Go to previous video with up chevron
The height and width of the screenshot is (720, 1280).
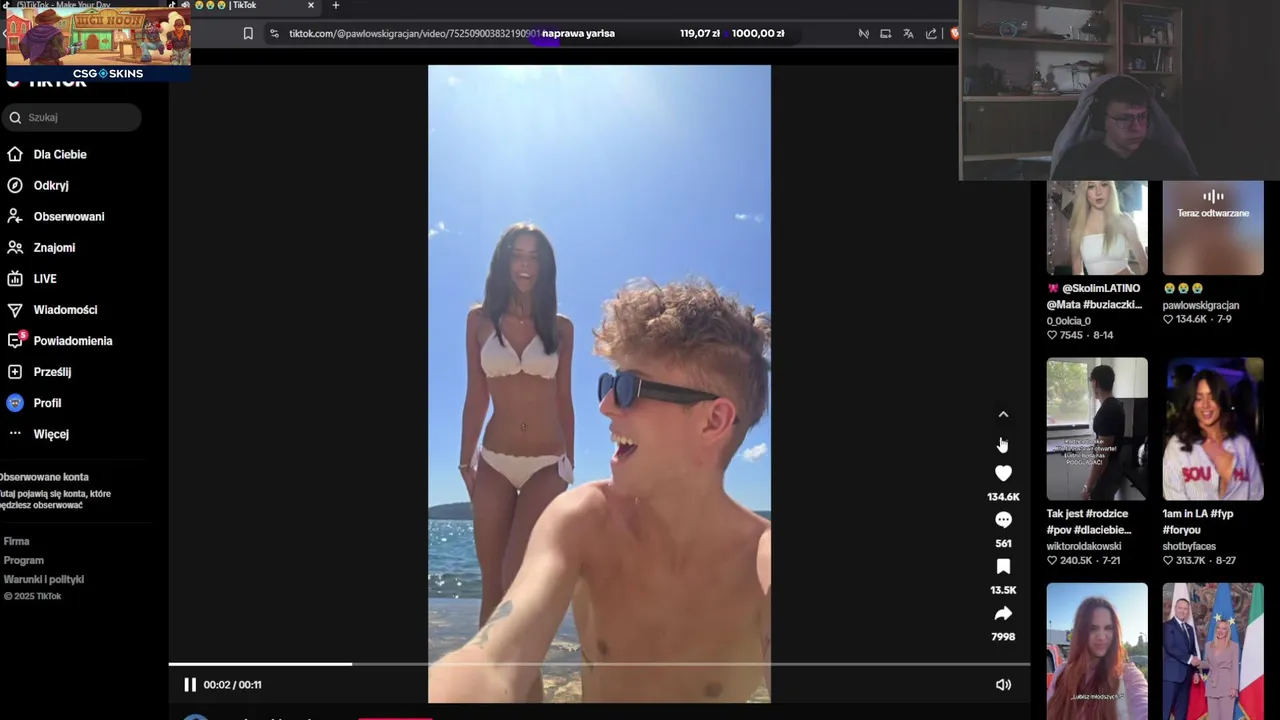pyautogui.click(x=1003, y=415)
